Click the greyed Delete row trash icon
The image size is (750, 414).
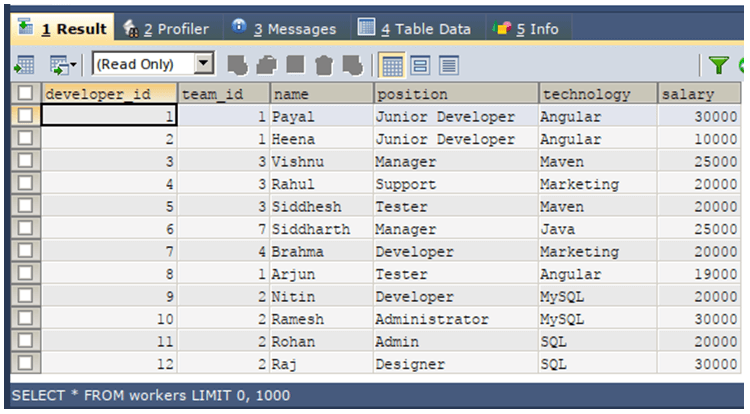point(324,65)
